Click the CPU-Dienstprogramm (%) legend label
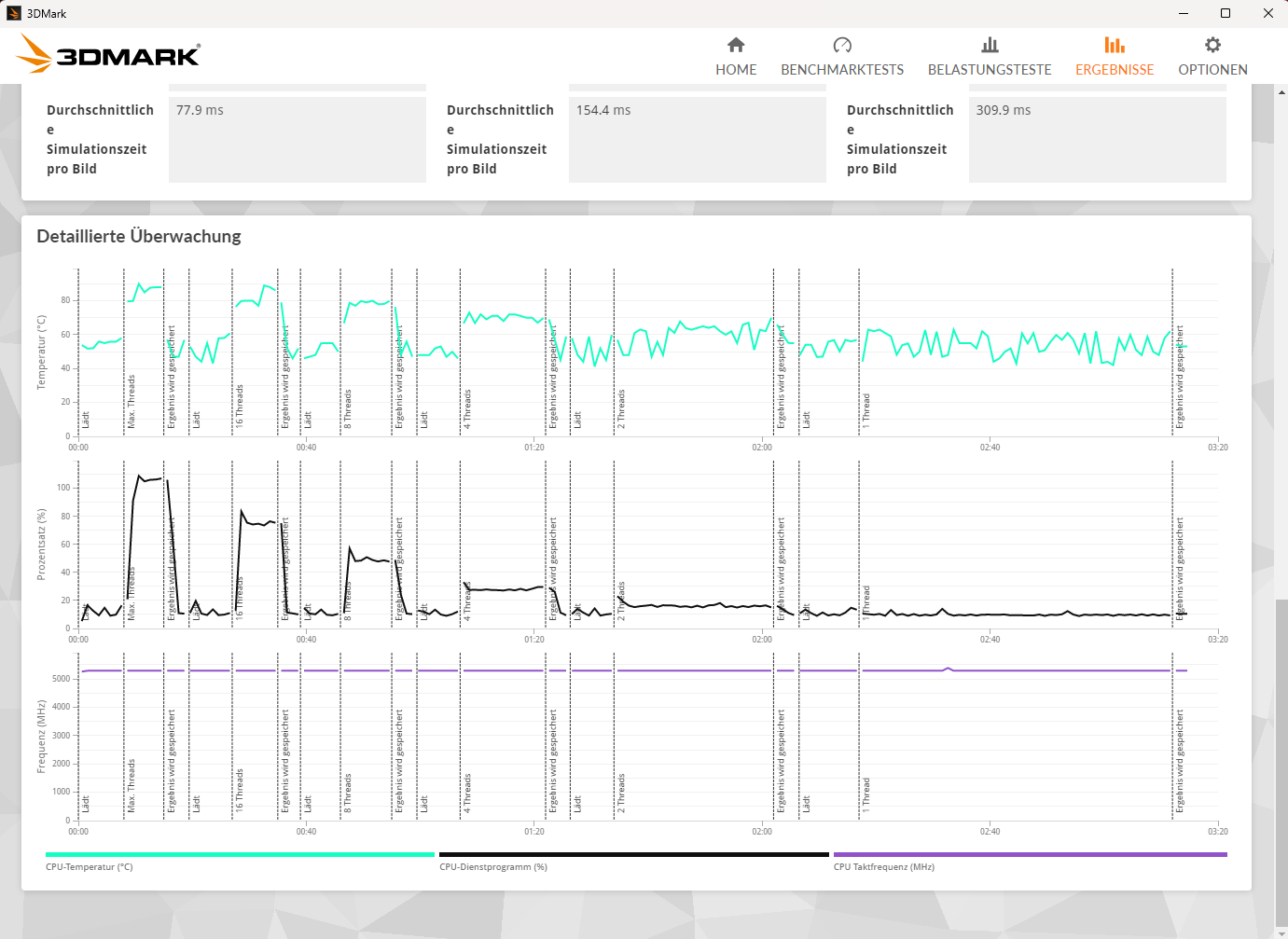Viewport: 1288px width, 939px height. tap(493, 867)
